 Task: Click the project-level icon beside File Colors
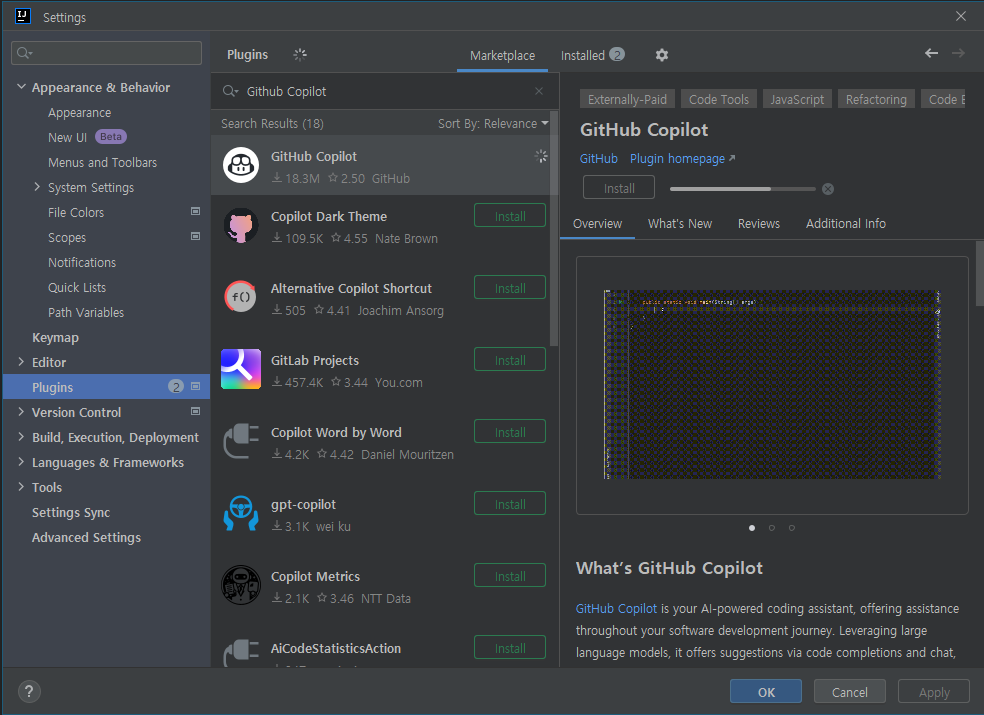[195, 212]
